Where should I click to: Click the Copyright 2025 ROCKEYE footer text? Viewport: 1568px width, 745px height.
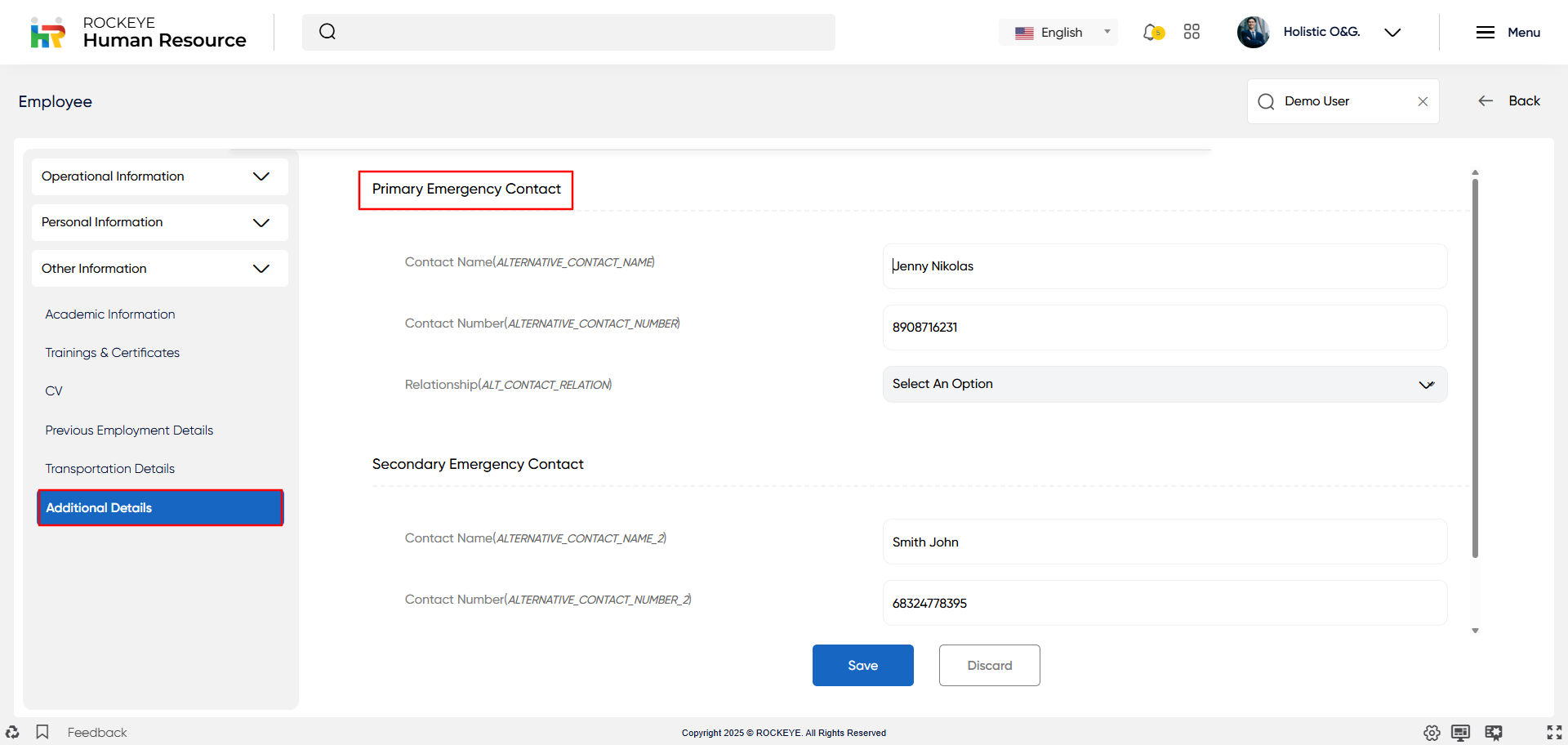tap(784, 733)
